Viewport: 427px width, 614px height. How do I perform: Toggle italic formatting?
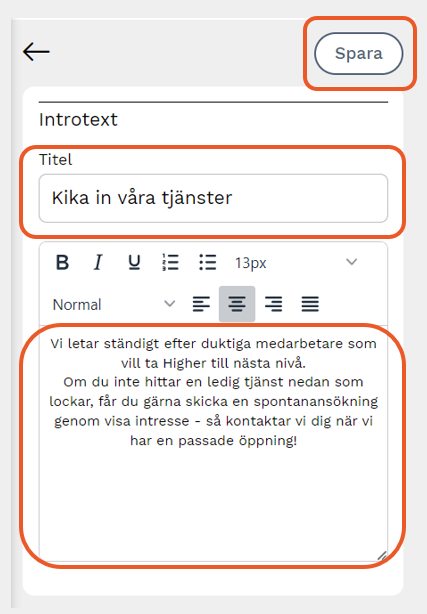(x=98, y=262)
